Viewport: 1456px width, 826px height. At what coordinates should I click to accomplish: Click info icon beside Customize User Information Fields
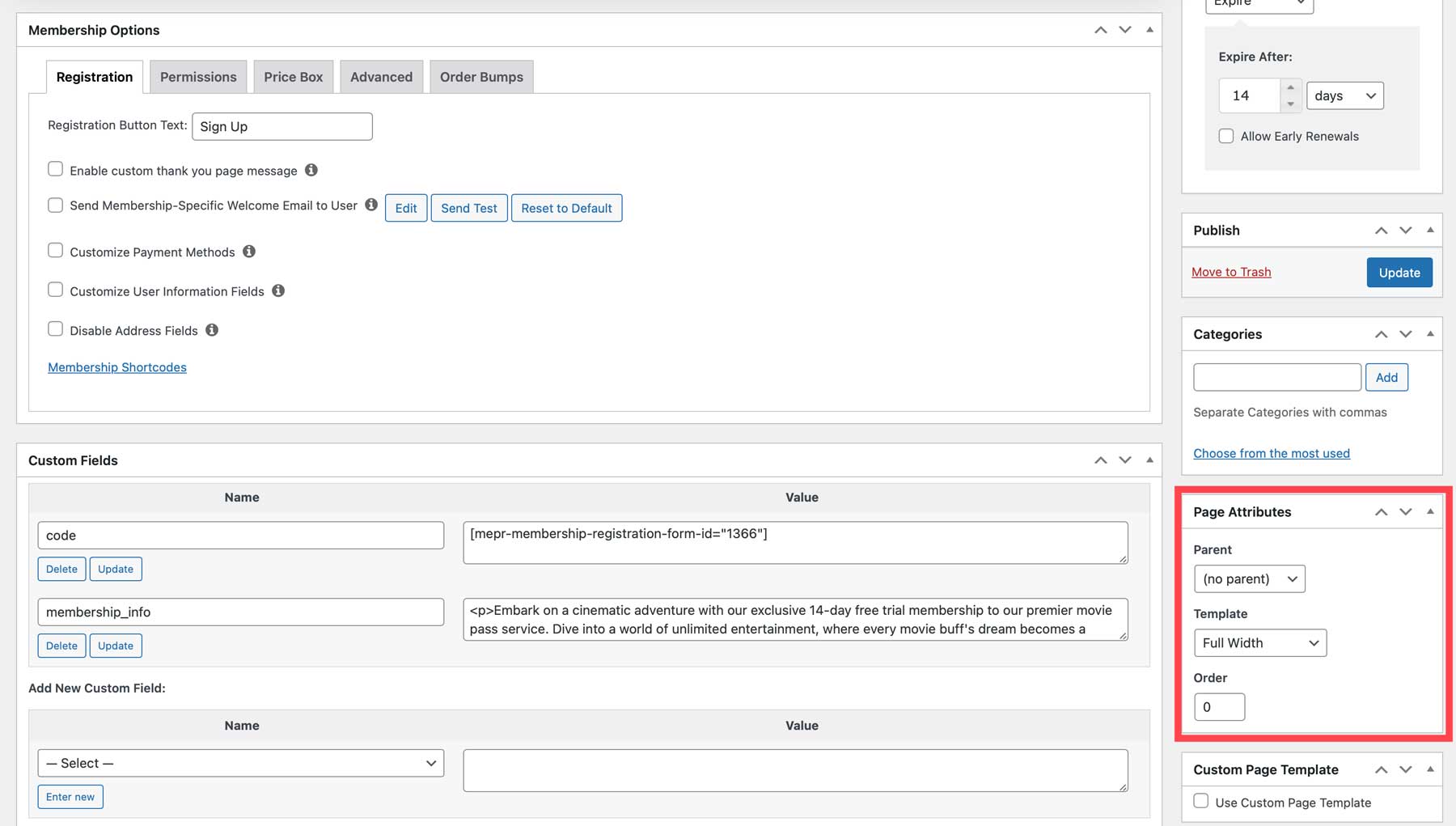(x=278, y=290)
